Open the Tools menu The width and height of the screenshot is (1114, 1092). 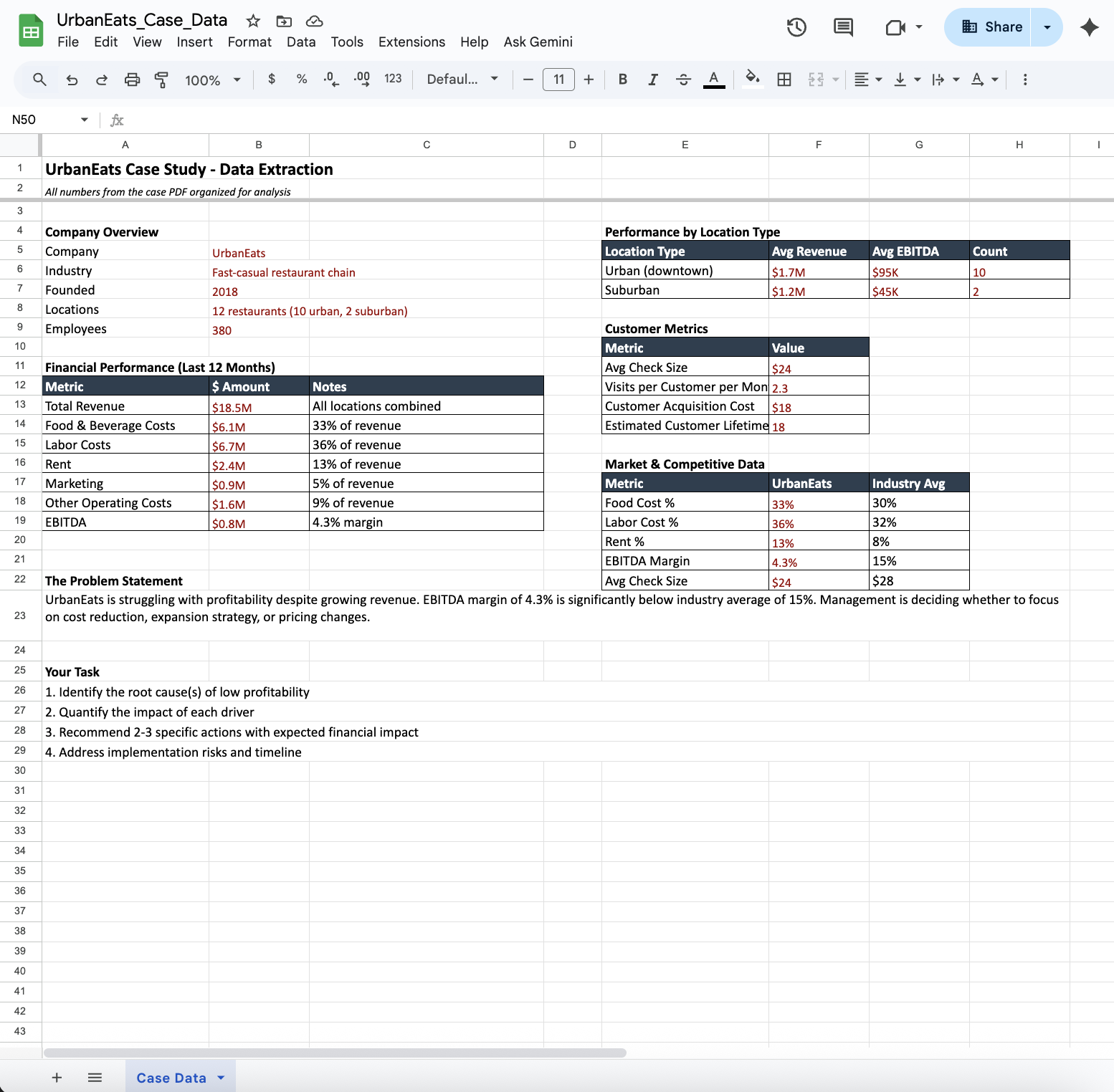point(347,42)
